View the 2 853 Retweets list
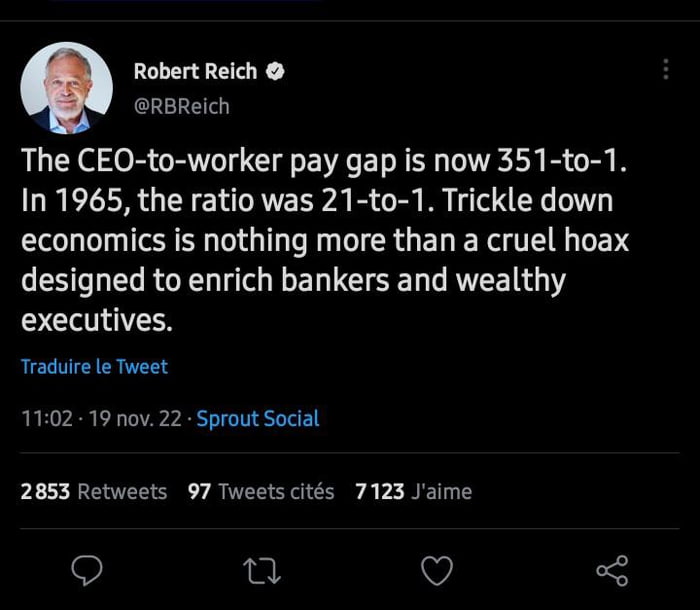The image size is (700, 610). 94,491
